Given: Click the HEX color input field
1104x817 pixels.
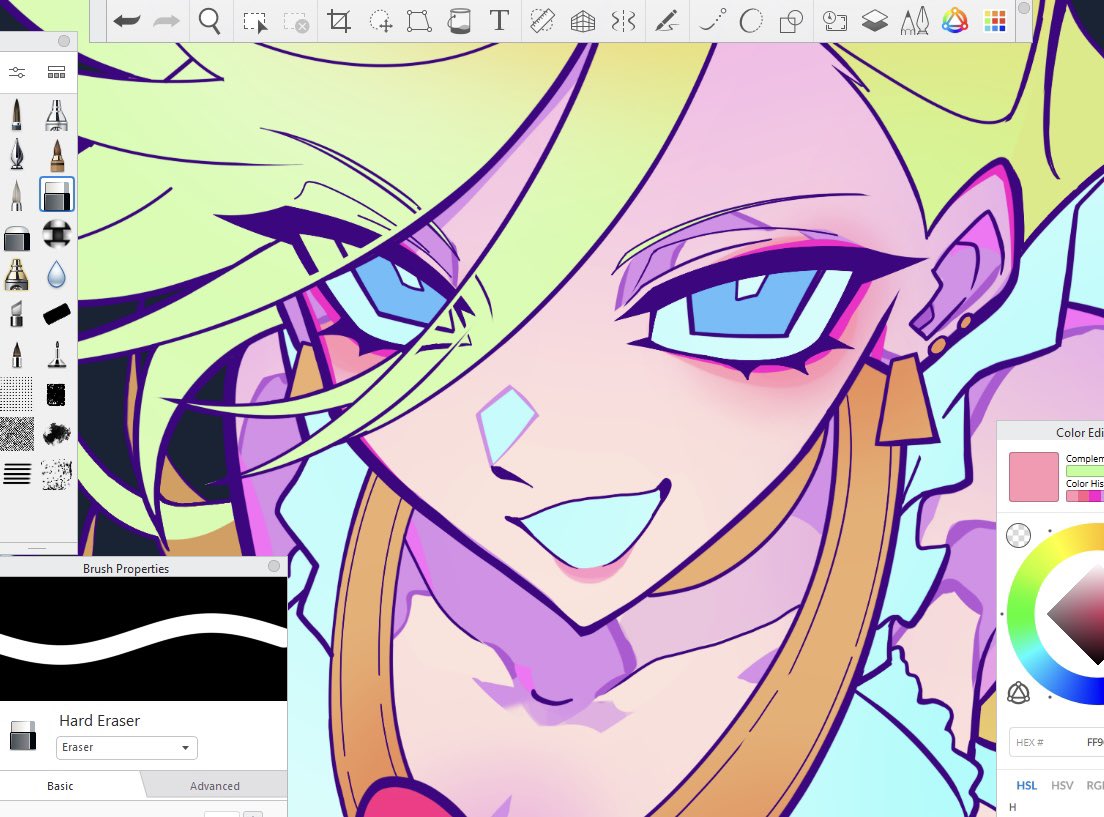Looking at the screenshot, I should pyautogui.click(x=1056, y=742).
